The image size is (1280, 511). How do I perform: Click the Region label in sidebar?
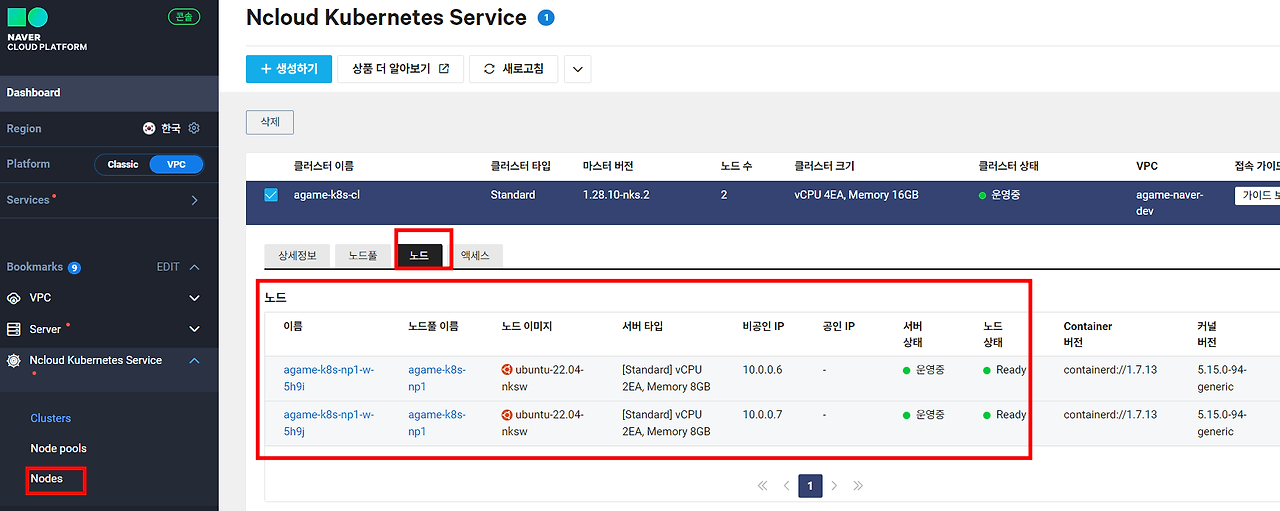pos(24,128)
